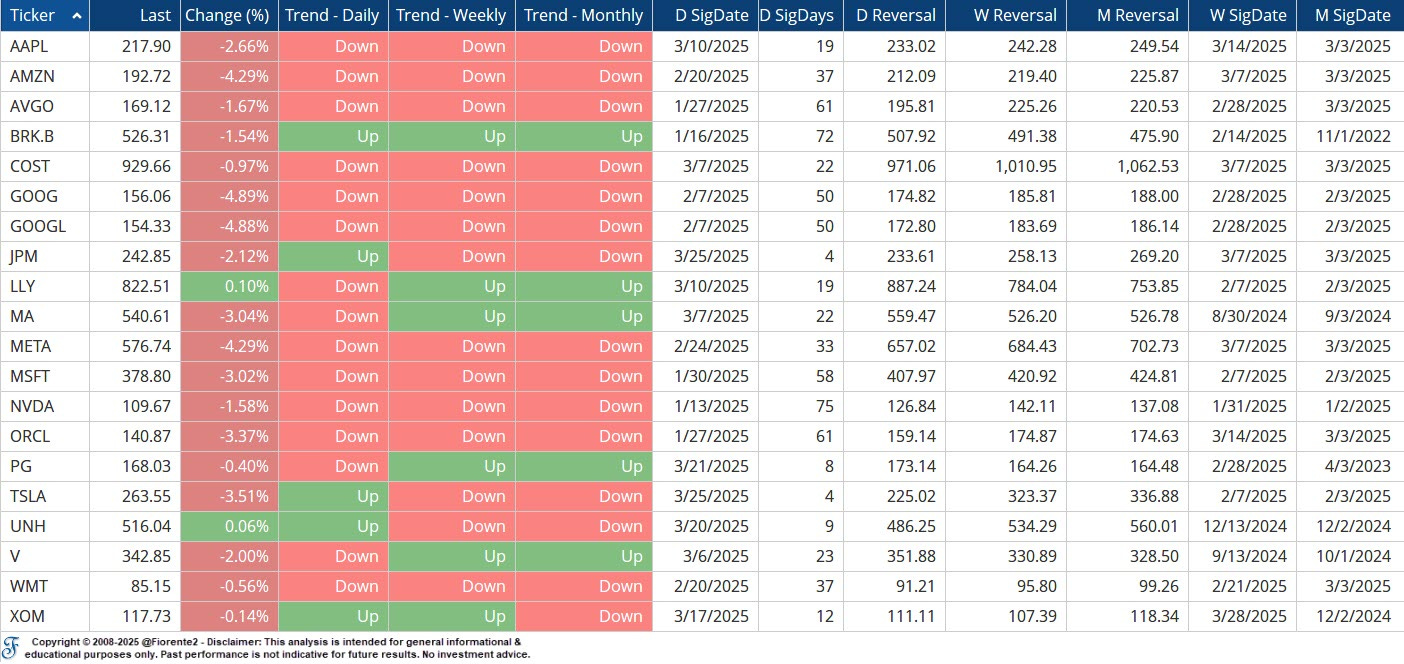Screen dimensions: 1404x664
Task: Click the Trend - Weekly column header
Action: click(452, 16)
